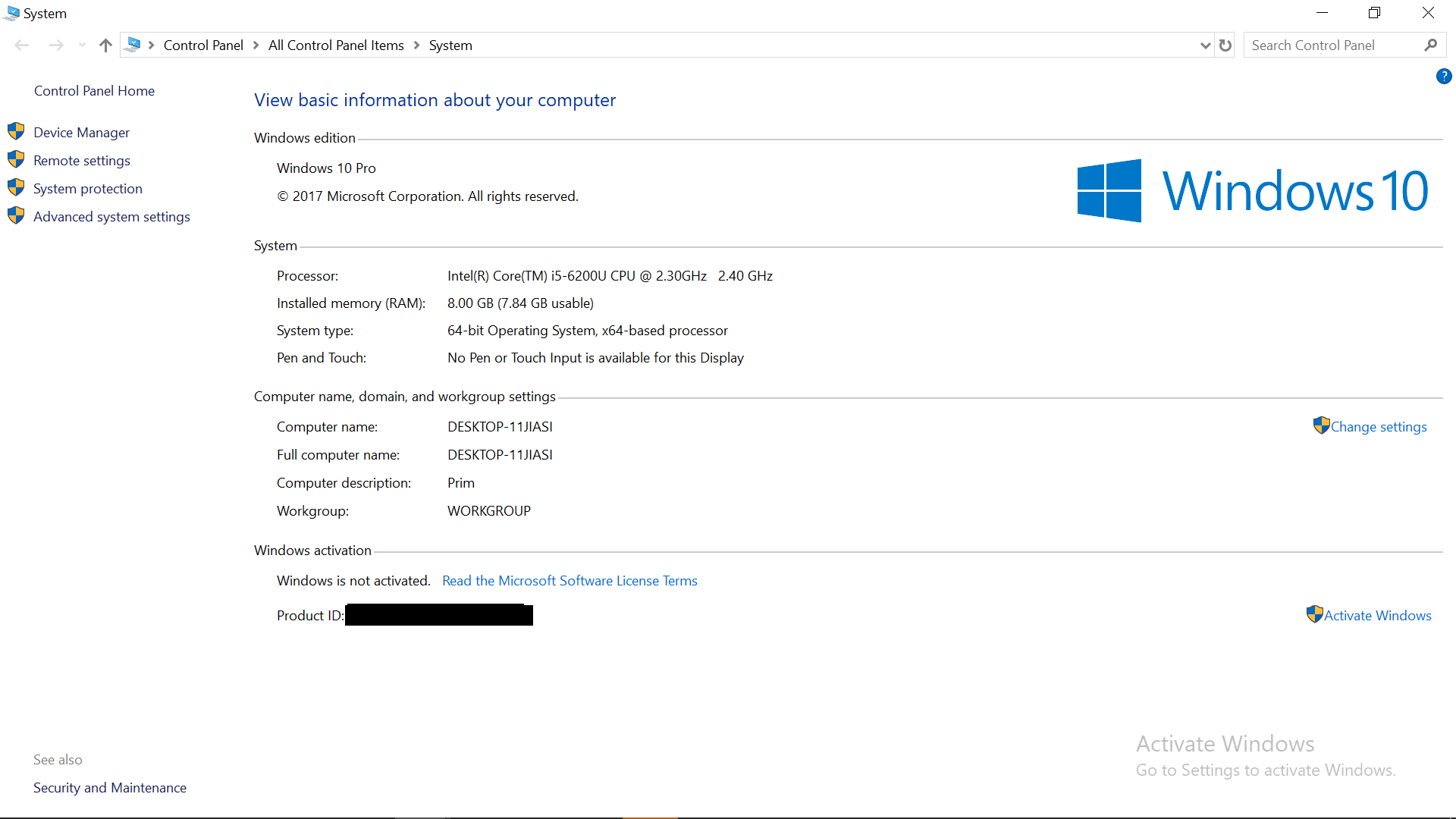Click the shield icon beside System protection
This screenshot has height=819, width=1456.
pyautogui.click(x=16, y=187)
